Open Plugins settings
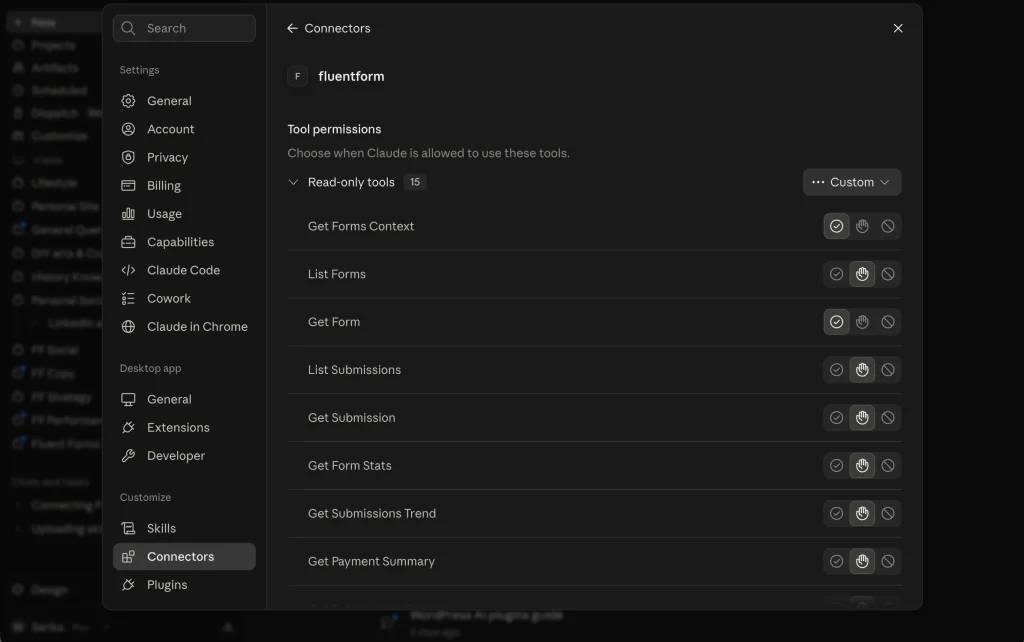This screenshot has height=642, width=1024. pos(184,585)
